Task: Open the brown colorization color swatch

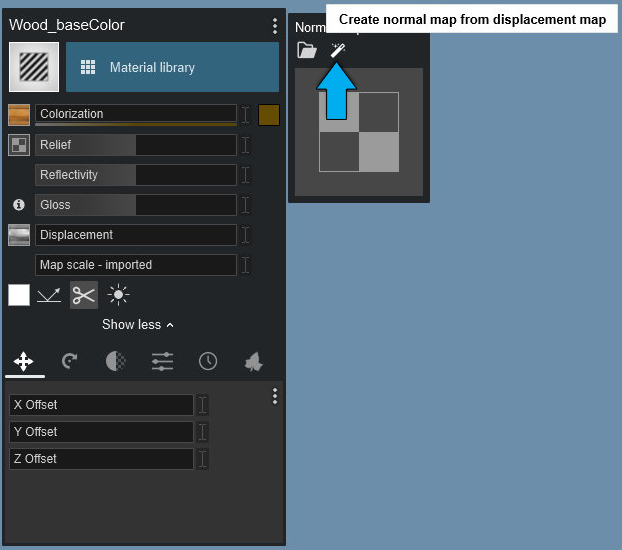Action: 269,115
